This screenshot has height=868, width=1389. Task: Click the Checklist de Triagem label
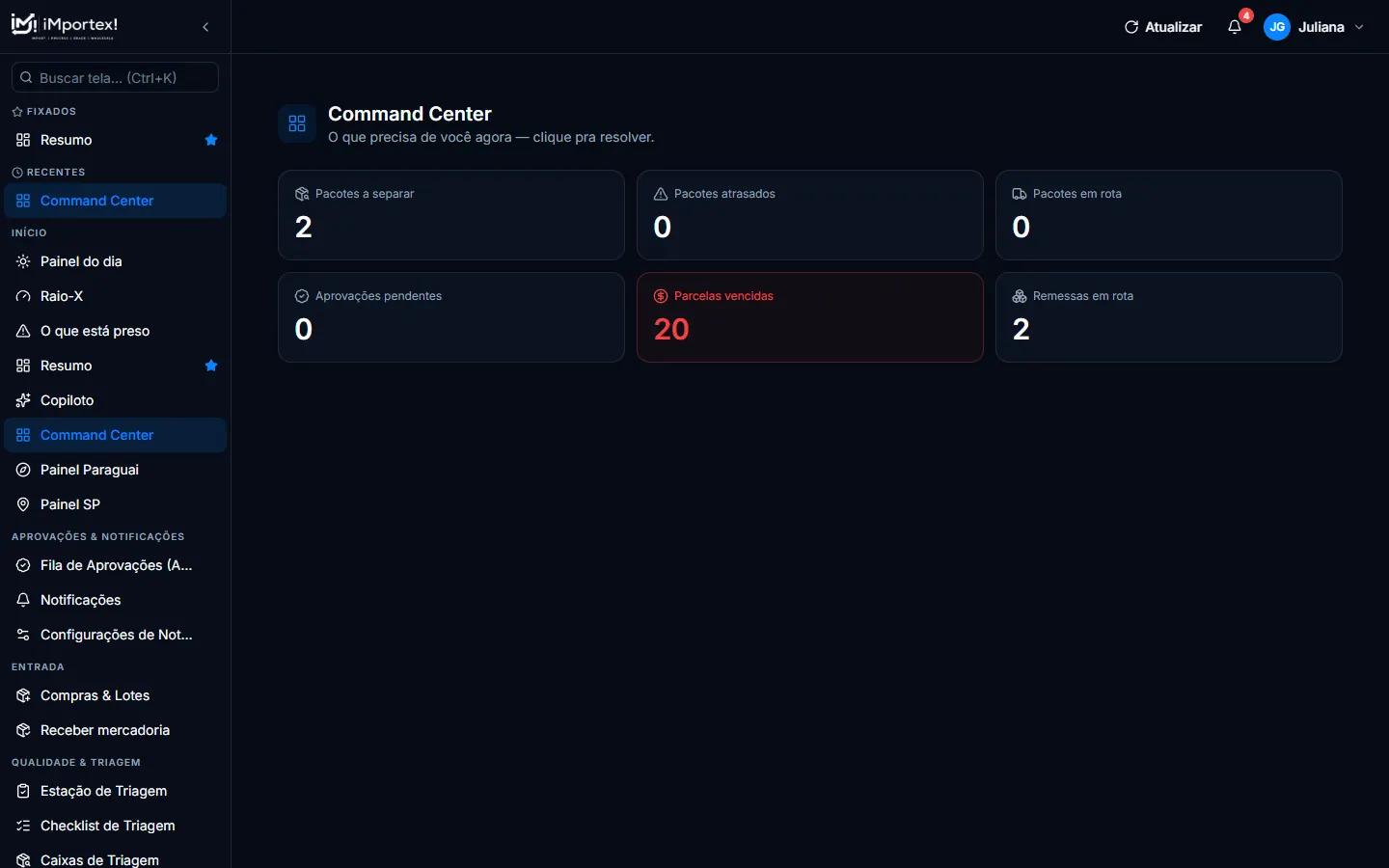pos(108,826)
